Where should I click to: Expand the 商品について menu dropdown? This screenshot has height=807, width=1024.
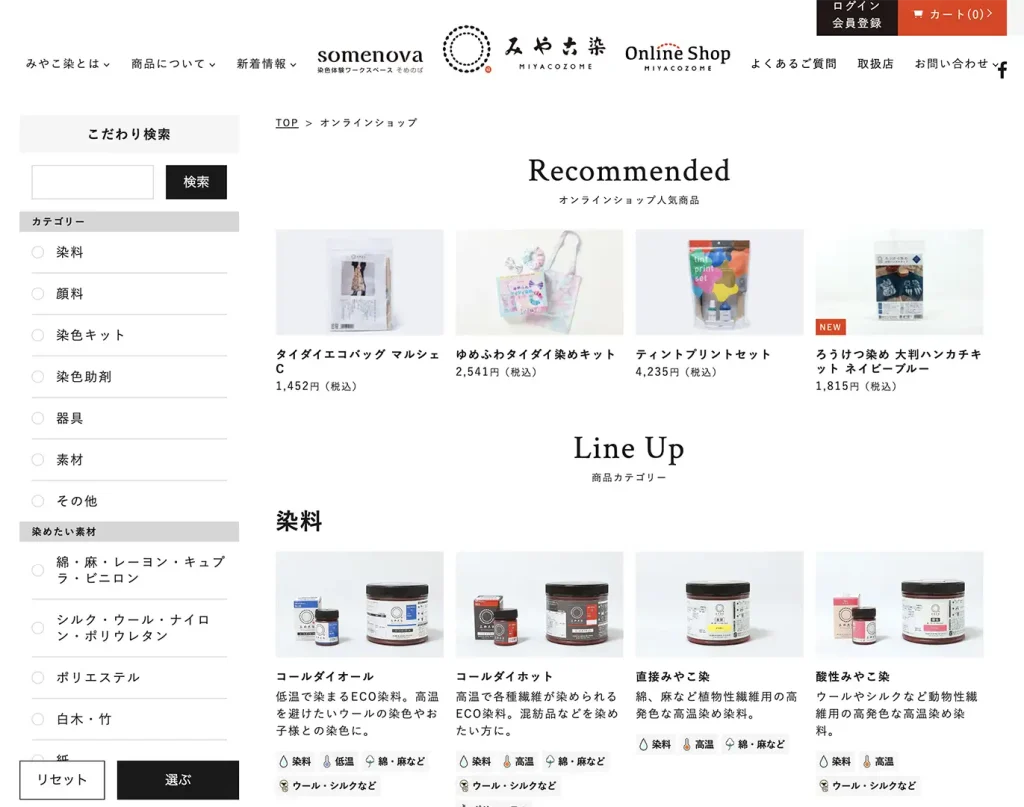pos(173,63)
